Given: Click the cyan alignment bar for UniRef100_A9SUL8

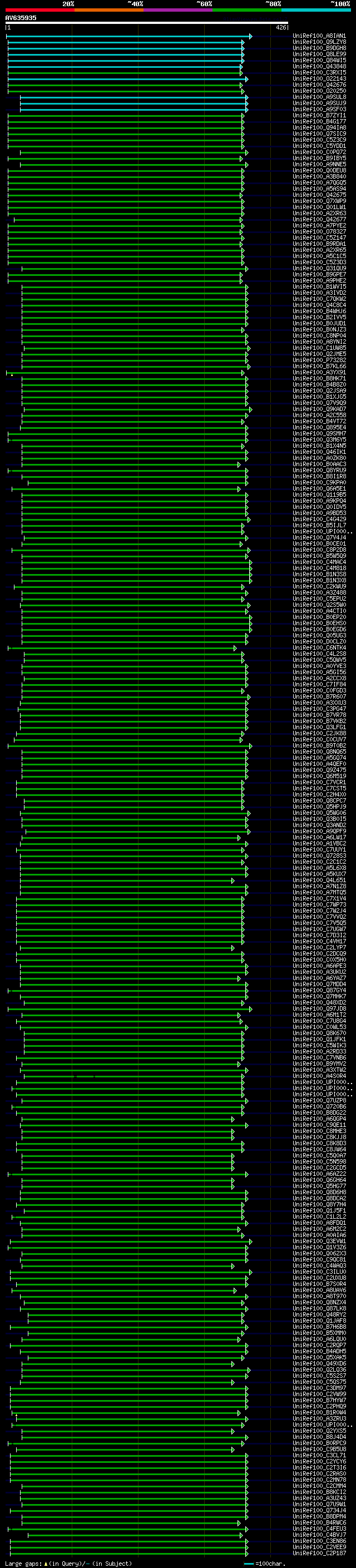Looking at the screenshot, I should [x=134, y=97].
